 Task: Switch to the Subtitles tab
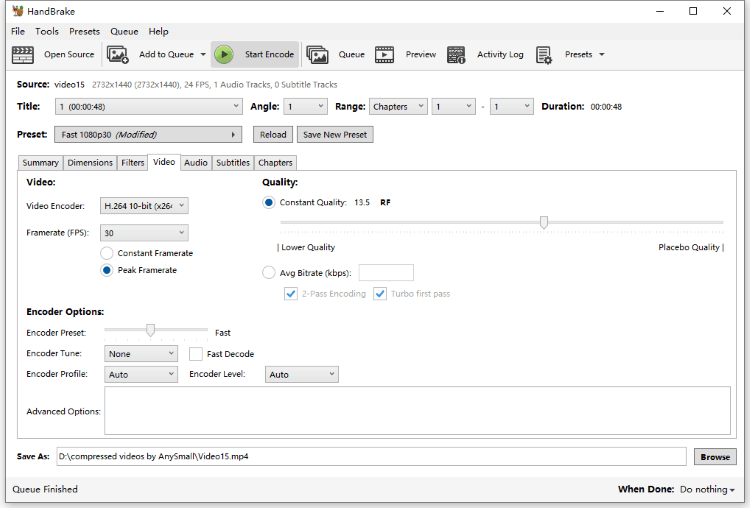pos(233,163)
